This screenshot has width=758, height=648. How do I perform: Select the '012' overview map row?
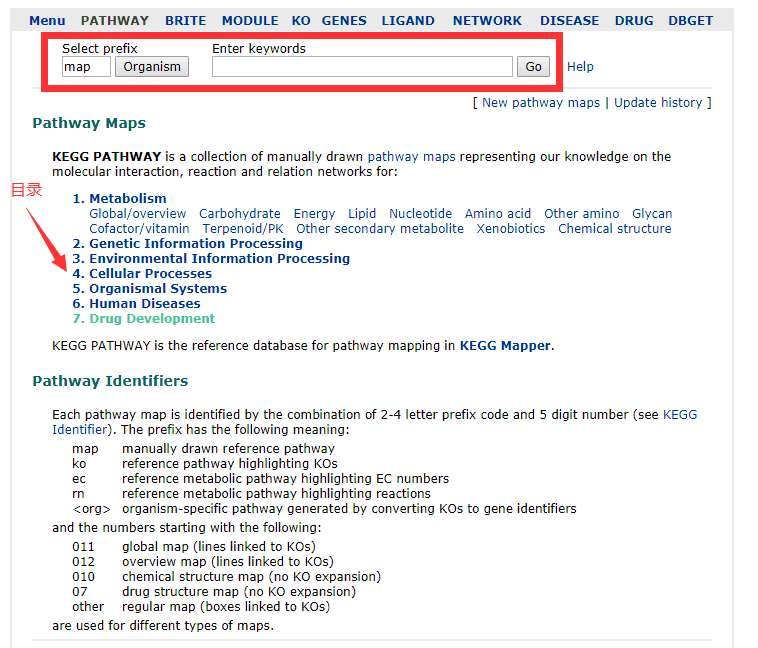[x=203, y=561]
